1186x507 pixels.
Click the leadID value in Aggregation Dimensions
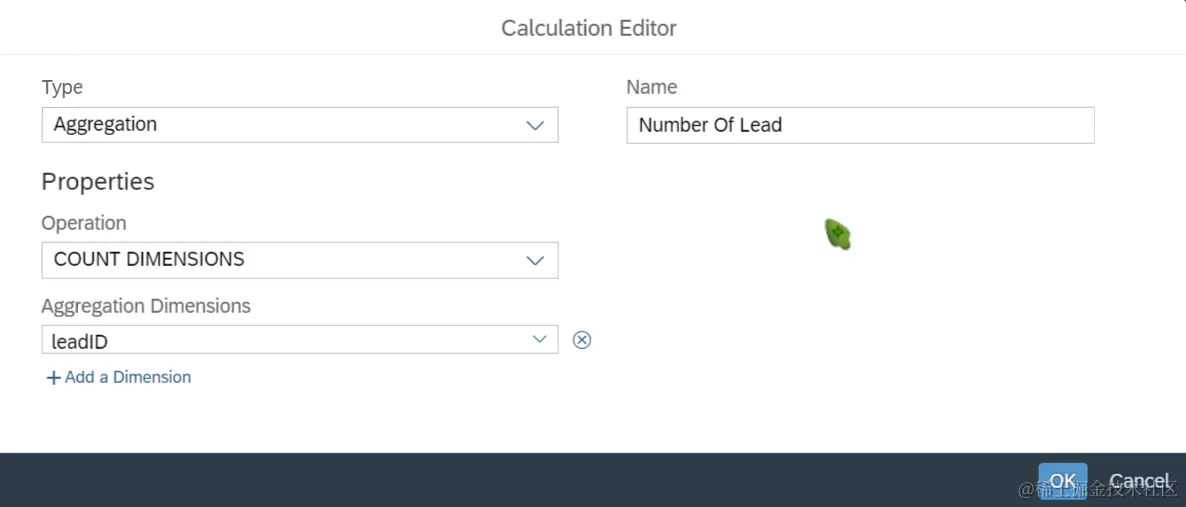click(x=79, y=341)
